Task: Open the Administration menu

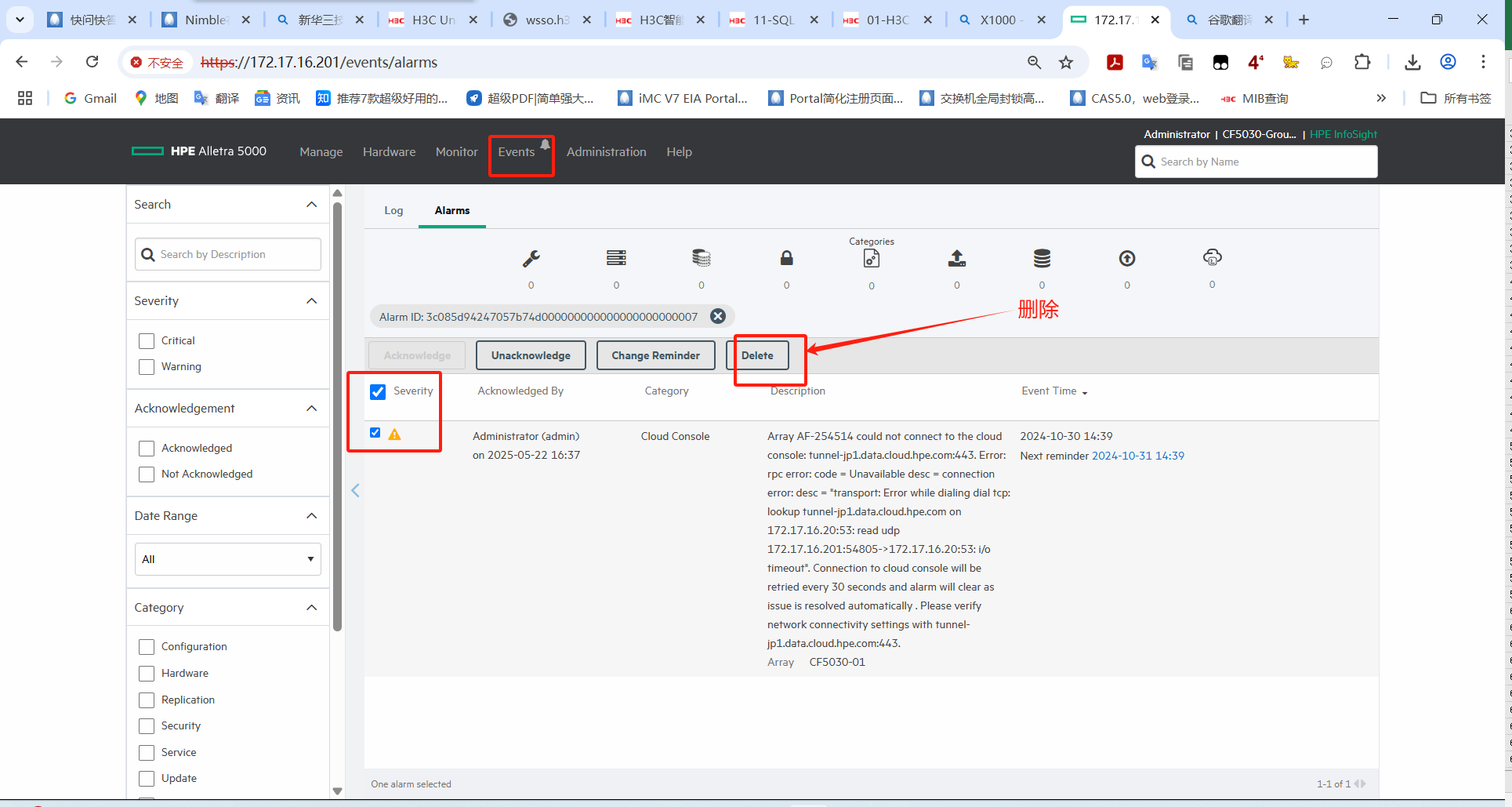Action: click(607, 152)
